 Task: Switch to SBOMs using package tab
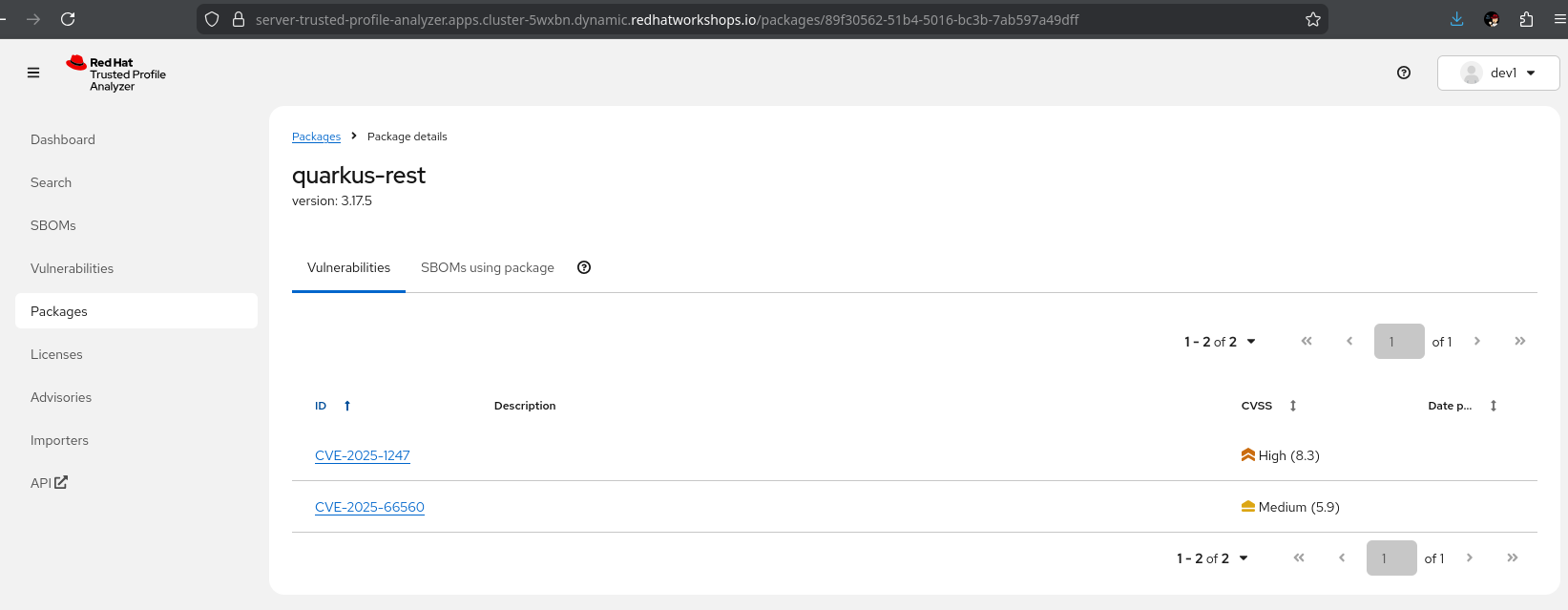click(488, 267)
